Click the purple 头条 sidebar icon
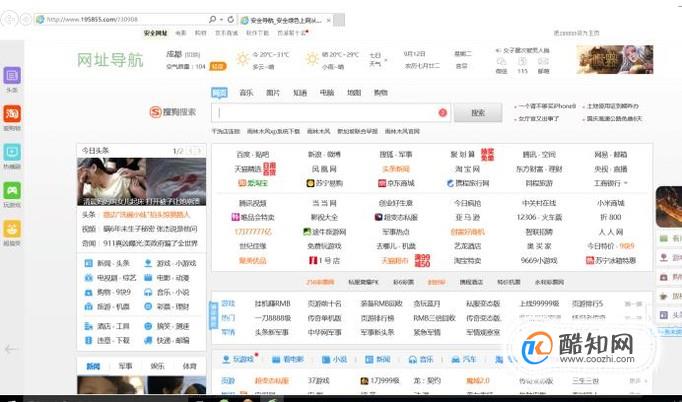 pyautogui.click(x=12, y=76)
